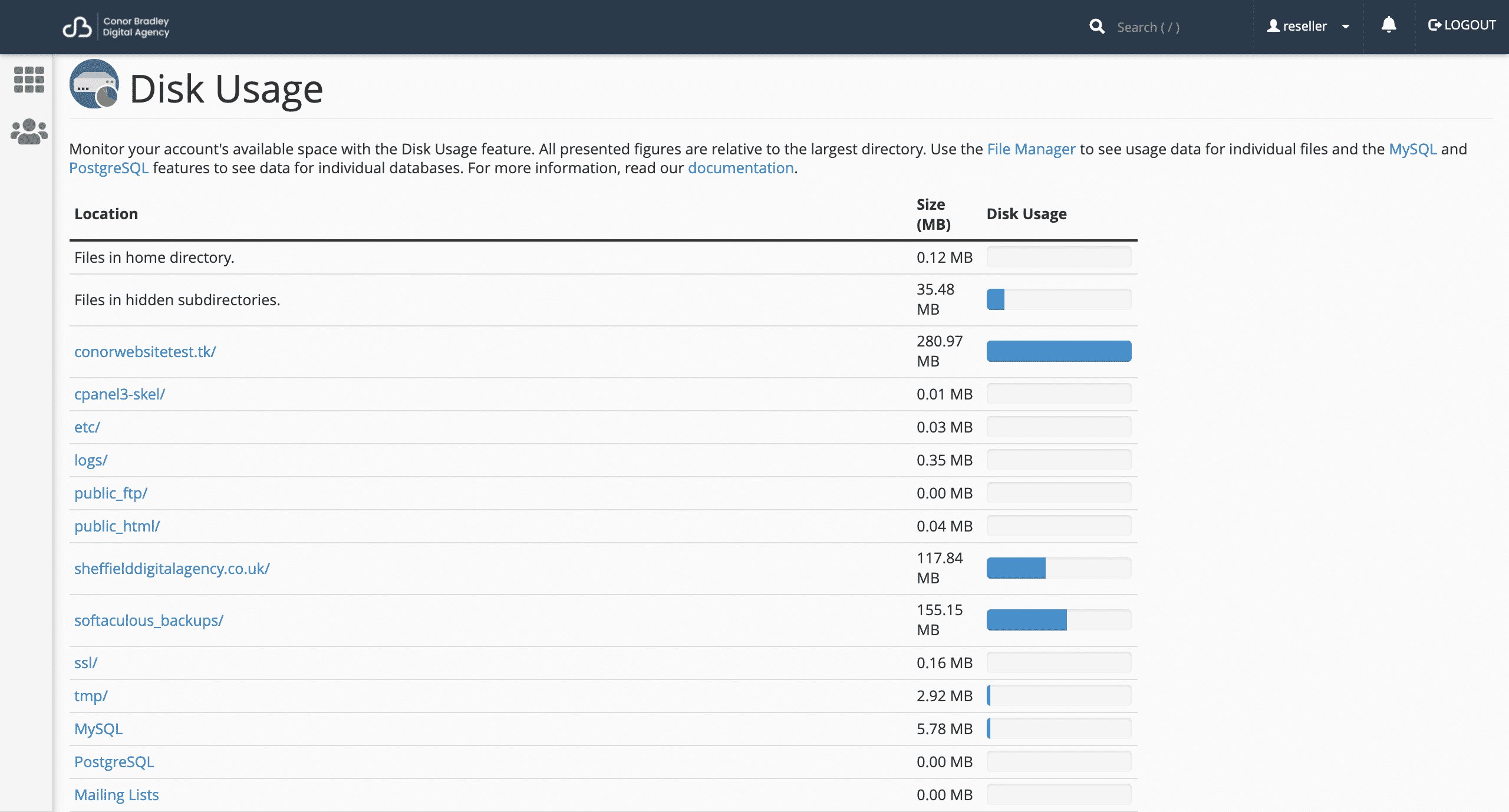
Task: Click the search magnifier icon
Action: click(x=1096, y=27)
